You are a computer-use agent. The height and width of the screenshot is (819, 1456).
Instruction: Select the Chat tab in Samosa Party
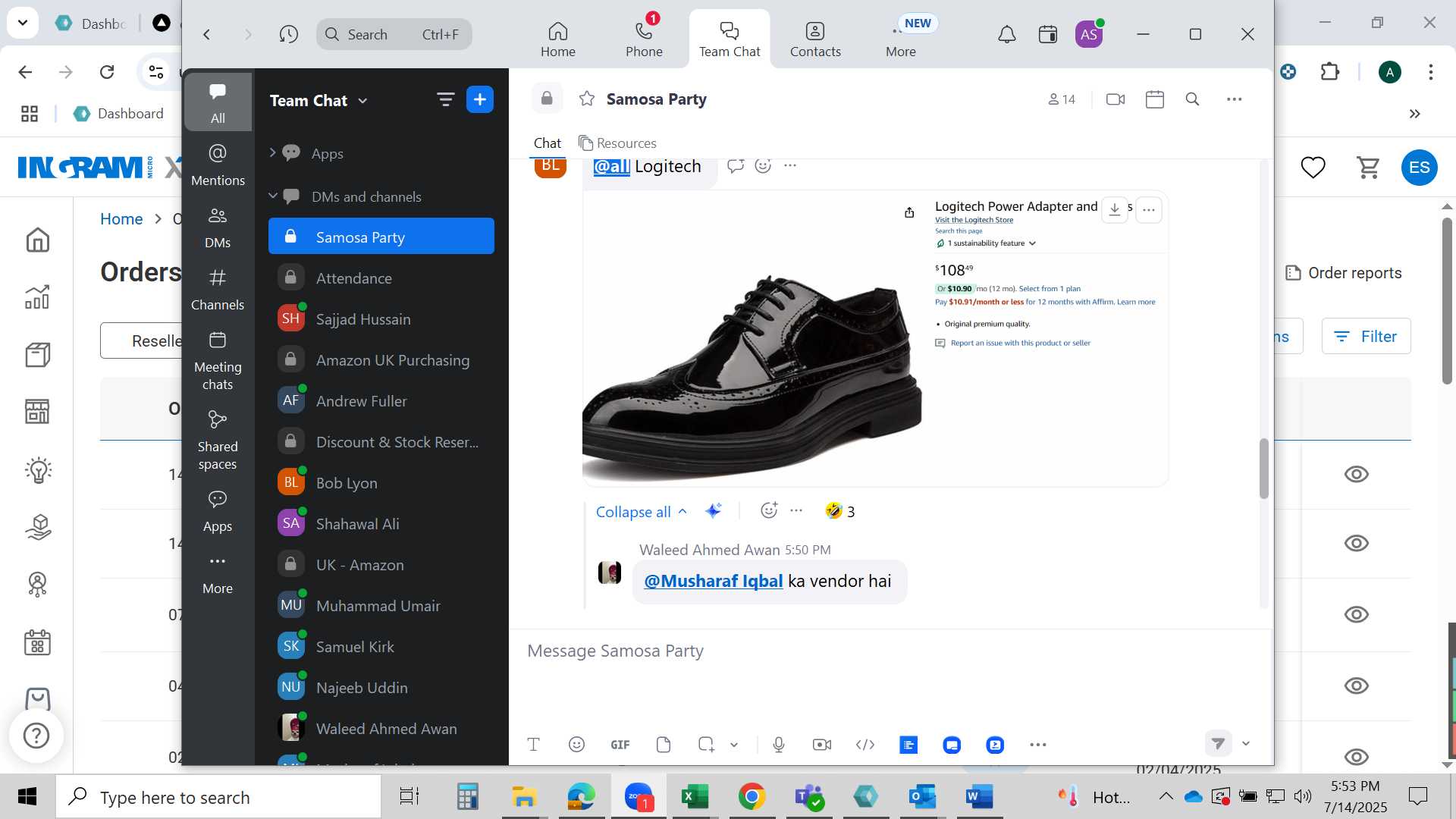pyautogui.click(x=547, y=143)
